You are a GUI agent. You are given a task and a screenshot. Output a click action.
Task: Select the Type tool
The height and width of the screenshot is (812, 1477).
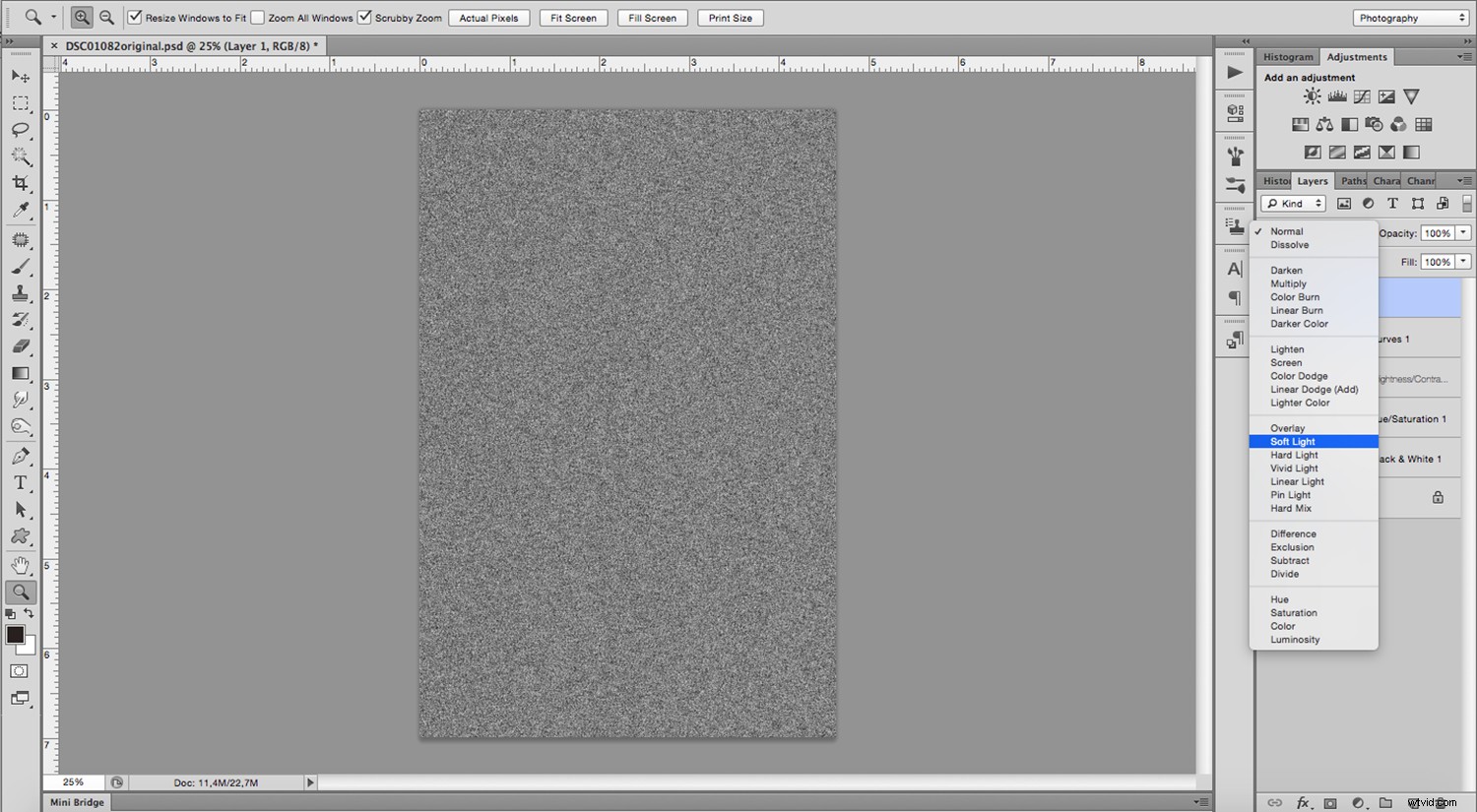point(20,482)
